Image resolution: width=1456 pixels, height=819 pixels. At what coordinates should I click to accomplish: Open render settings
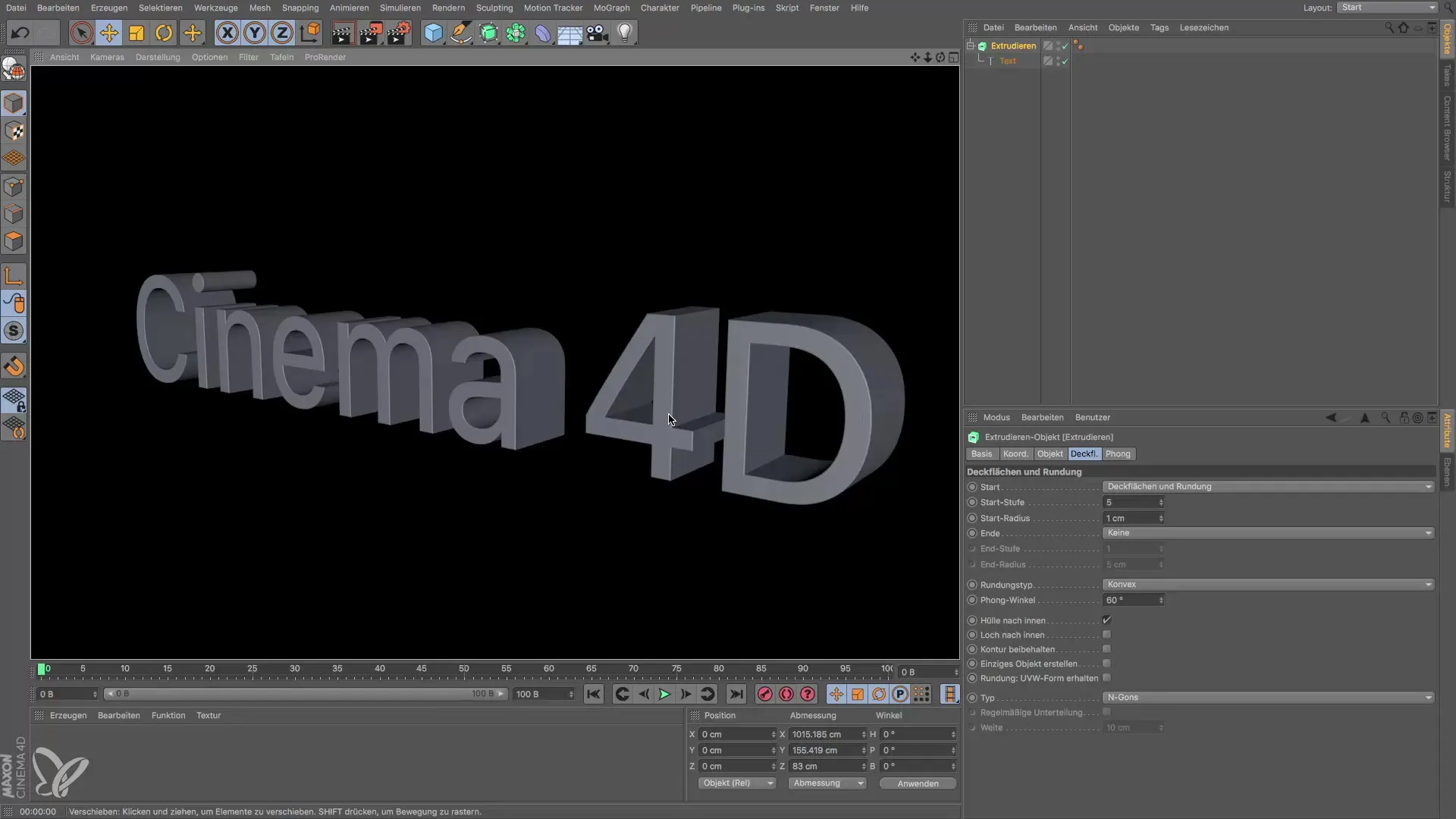click(398, 33)
